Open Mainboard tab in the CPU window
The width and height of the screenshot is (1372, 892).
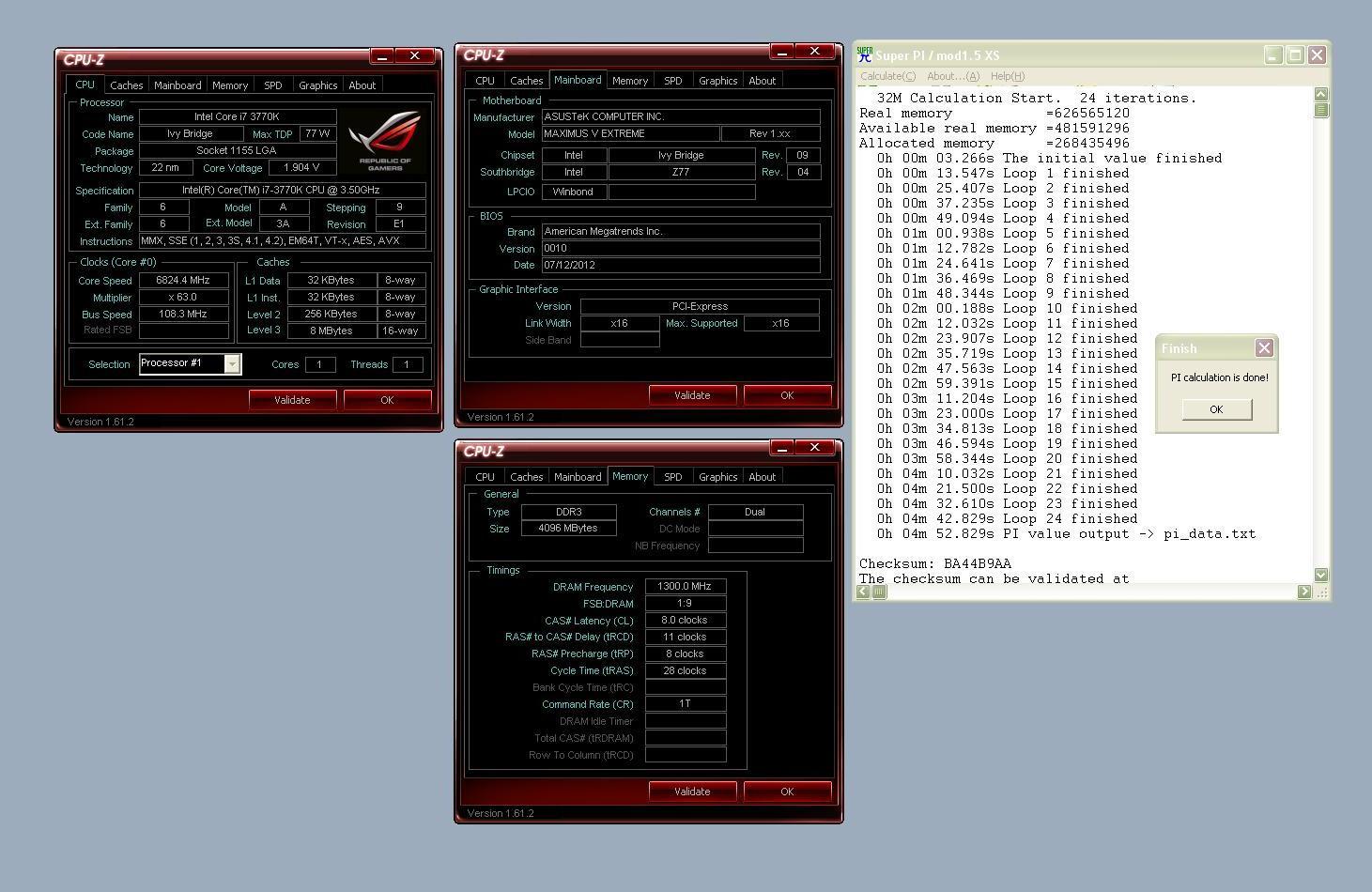pos(177,85)
